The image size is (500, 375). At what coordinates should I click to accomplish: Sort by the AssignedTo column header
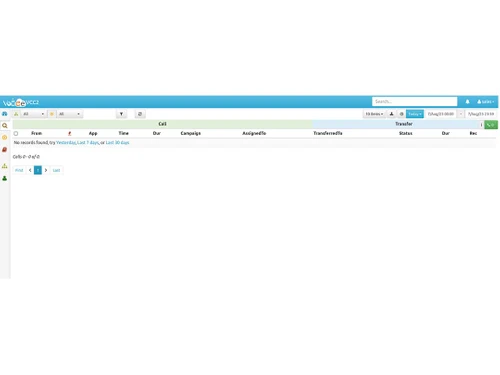click(x=254, y=133)
